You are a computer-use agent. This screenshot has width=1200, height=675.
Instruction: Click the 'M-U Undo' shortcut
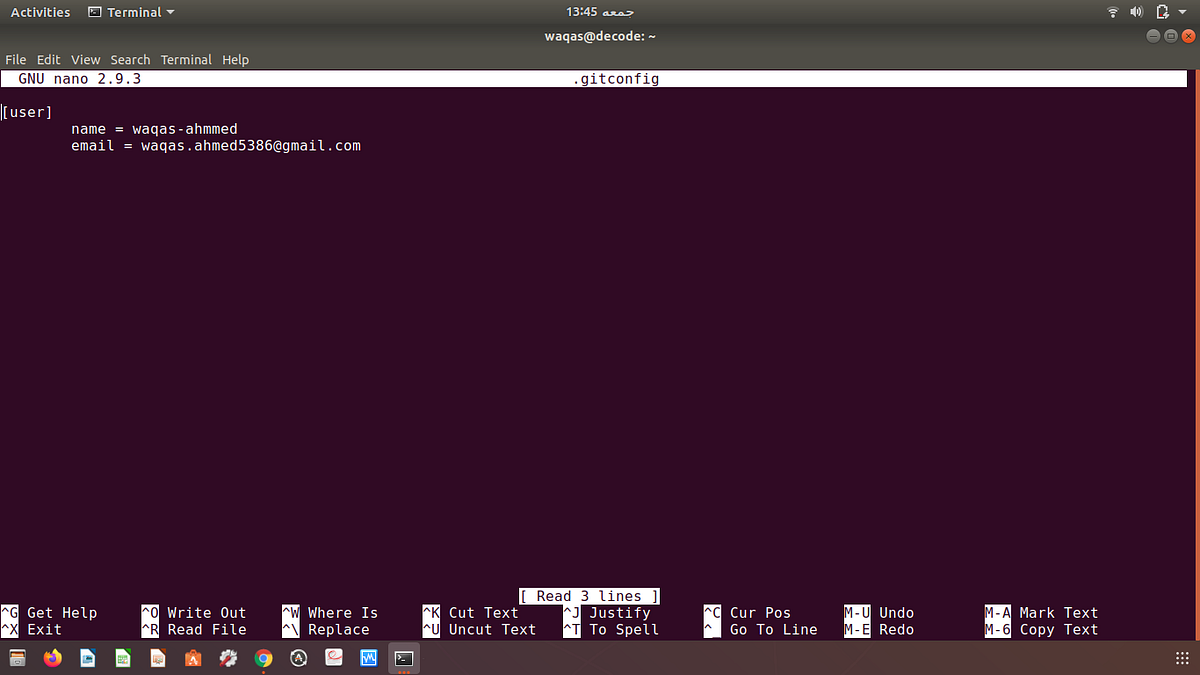click(x=879, y=613)
